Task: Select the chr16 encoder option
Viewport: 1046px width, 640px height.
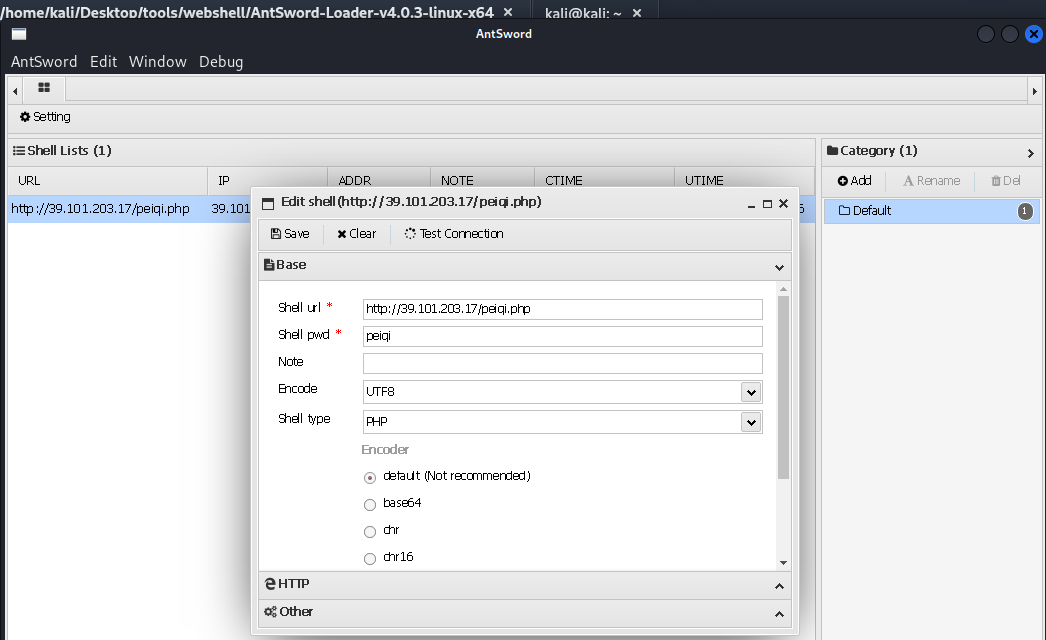Action: click(x=370, y=559)
